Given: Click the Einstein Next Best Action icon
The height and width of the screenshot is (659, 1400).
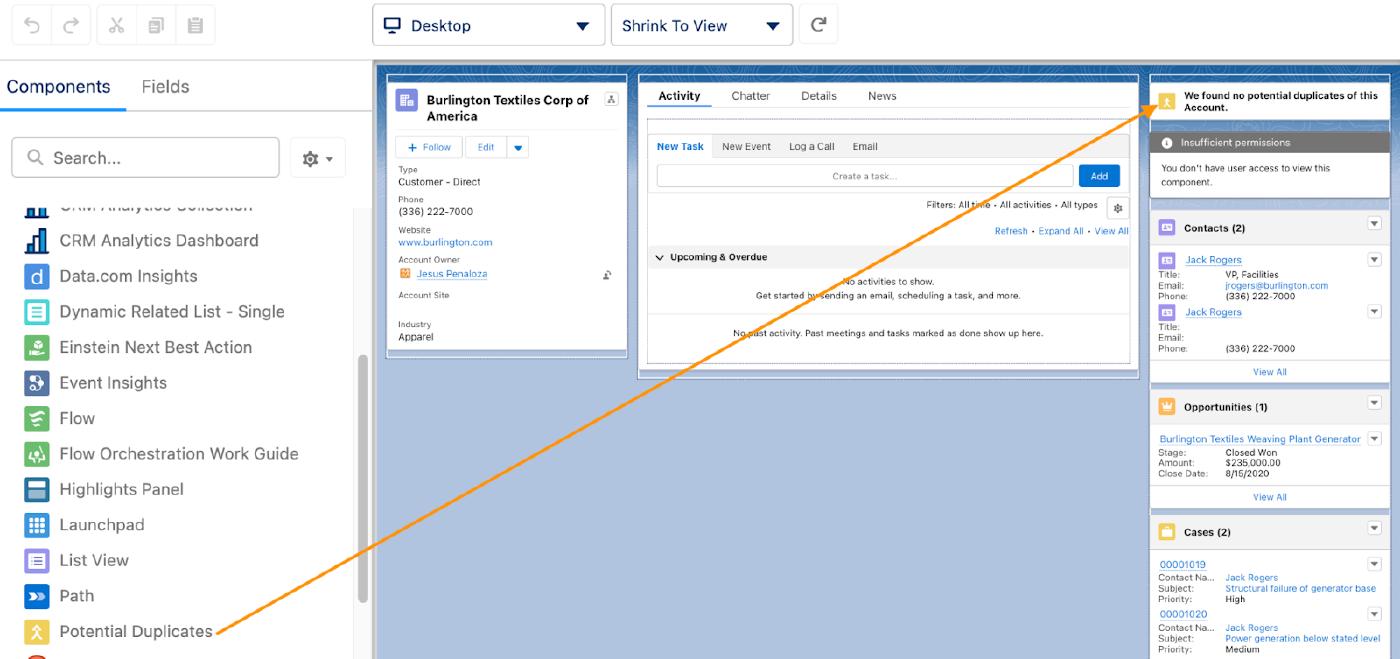Looking at the screenshot, I should [x=37, y=348].
